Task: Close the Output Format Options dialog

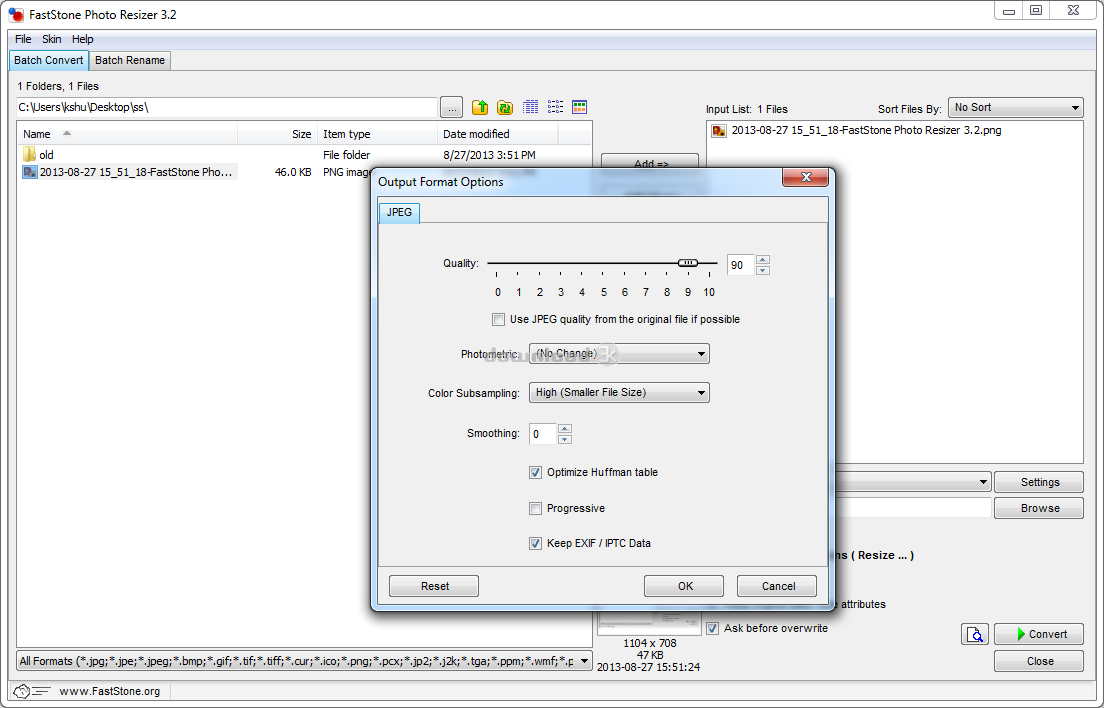Action: 806,177
